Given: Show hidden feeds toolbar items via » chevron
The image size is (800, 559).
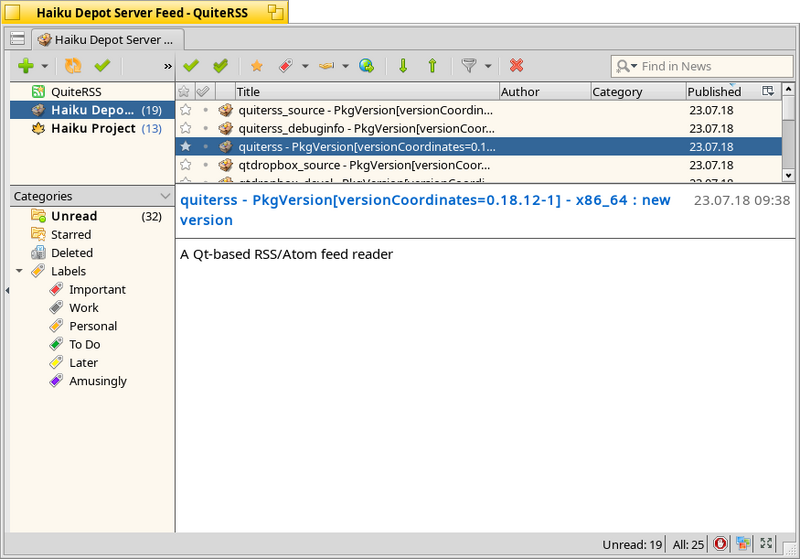Looking at the screenshot, I should coord(168,66).
